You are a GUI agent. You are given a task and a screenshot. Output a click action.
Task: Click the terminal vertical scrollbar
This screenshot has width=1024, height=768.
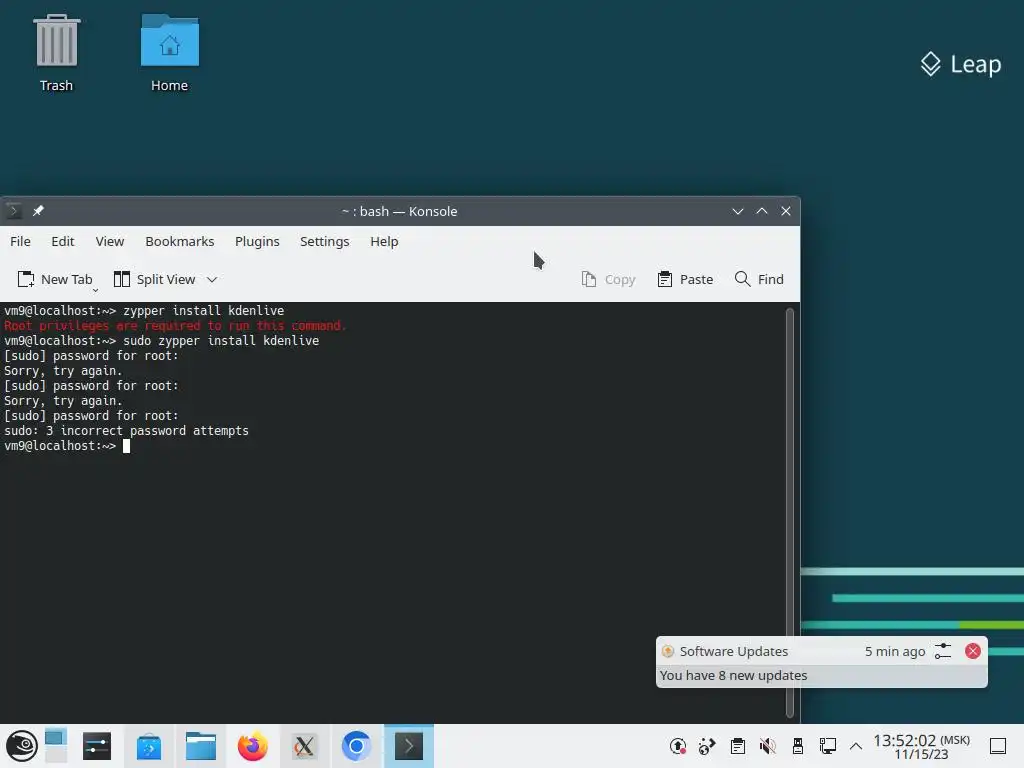click(x=790, y=513)
